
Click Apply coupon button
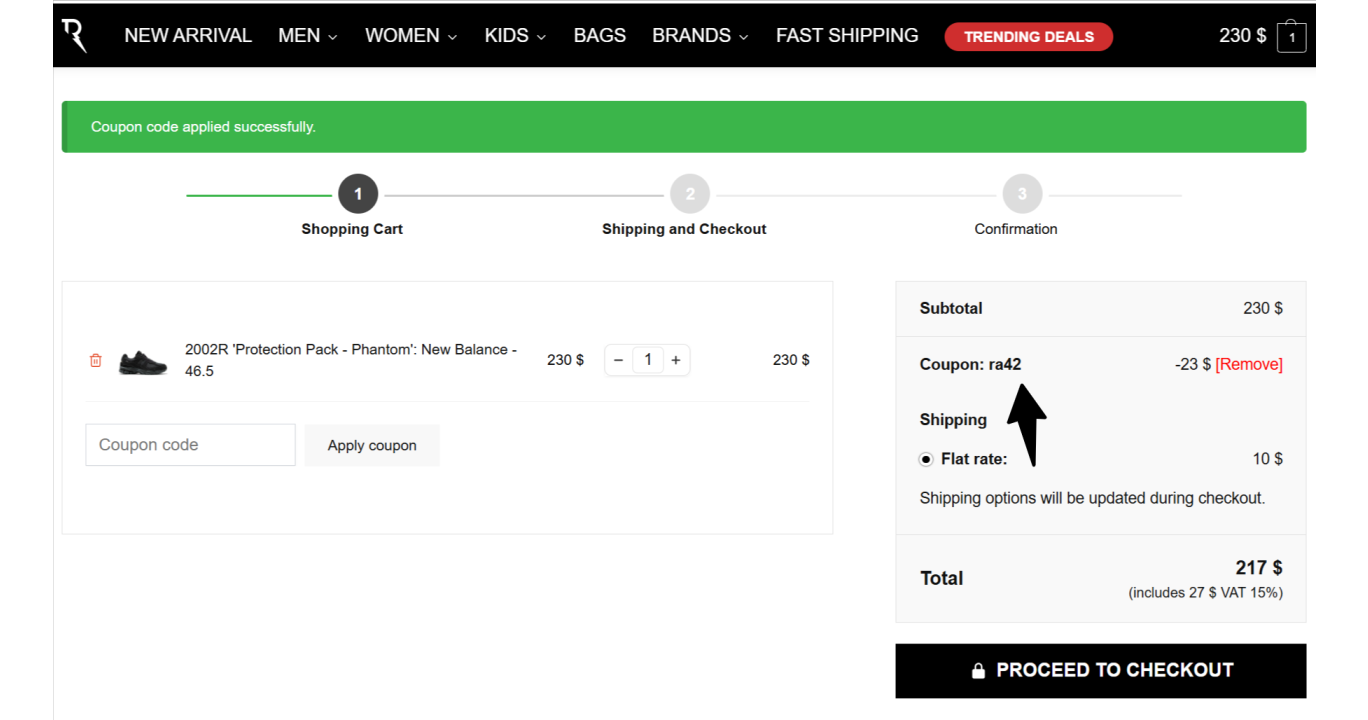(372, 445)
